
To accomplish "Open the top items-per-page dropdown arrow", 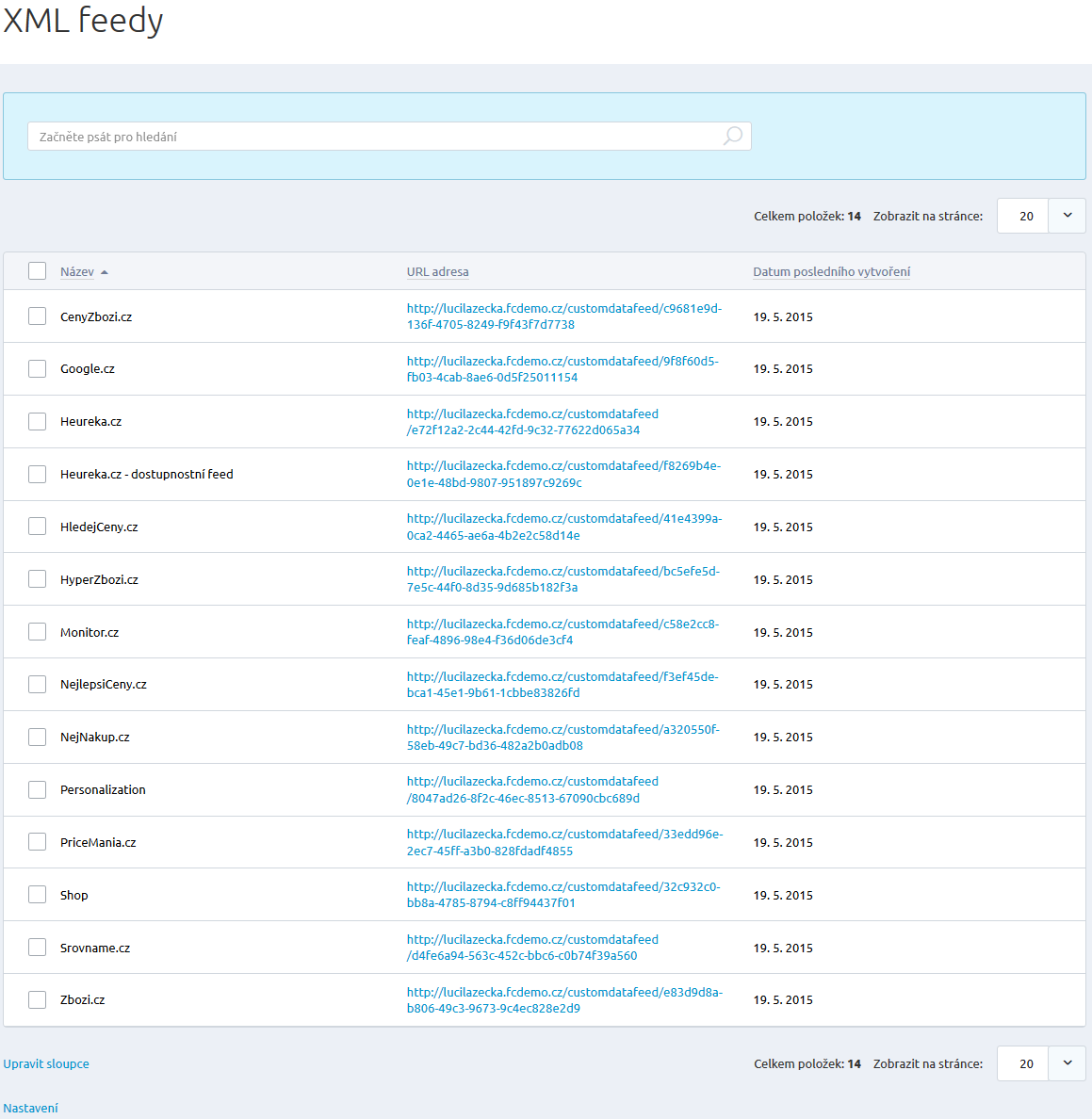I will 1067,216.
